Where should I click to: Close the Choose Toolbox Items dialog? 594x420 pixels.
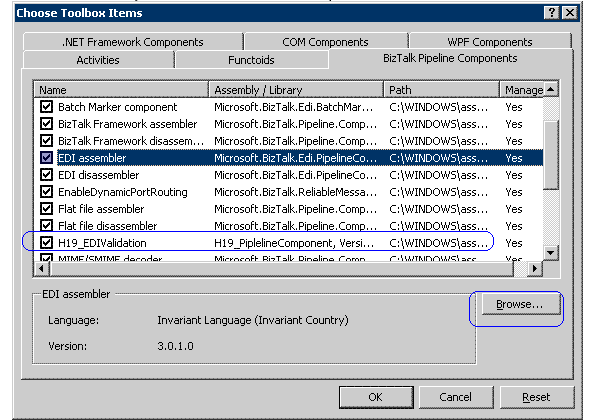[569, 13]
